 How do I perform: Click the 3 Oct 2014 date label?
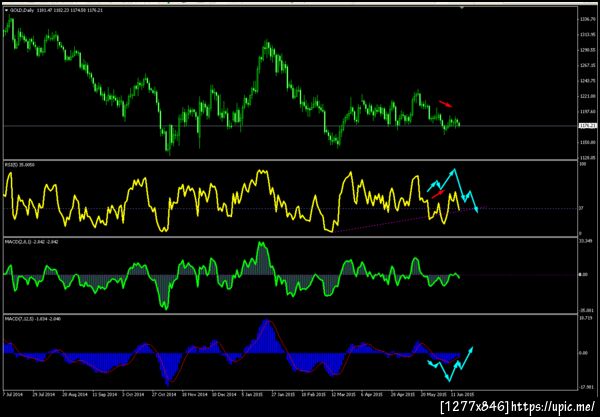click(133, 394)
